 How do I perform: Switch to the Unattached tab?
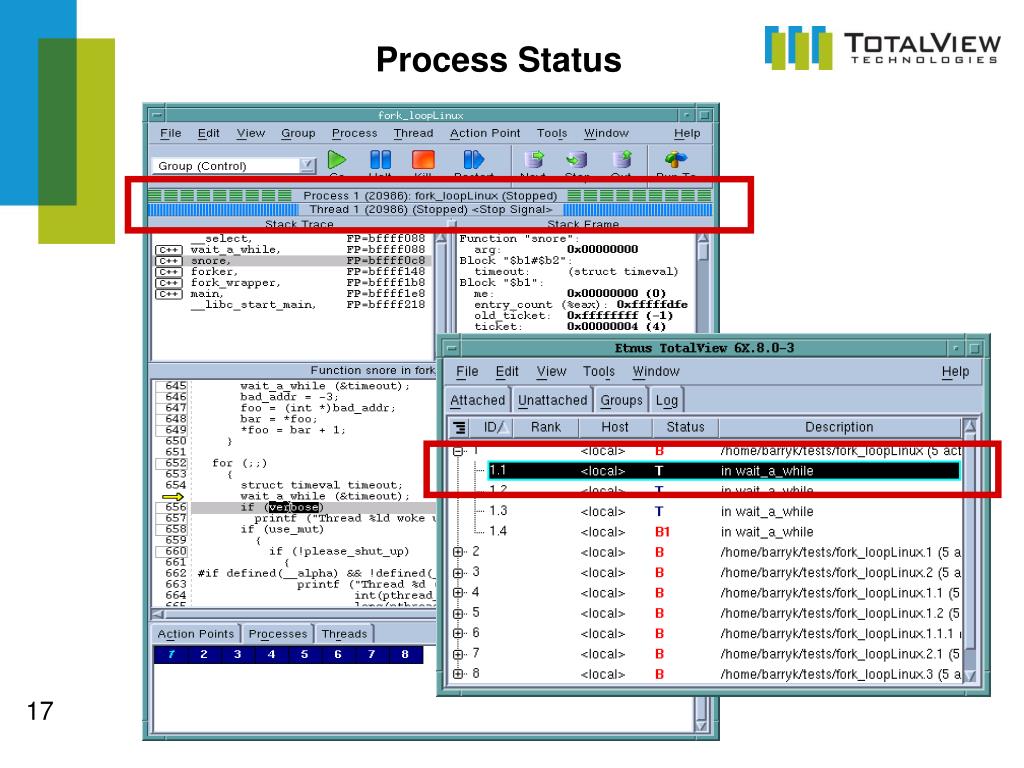(x=552, y=400)
